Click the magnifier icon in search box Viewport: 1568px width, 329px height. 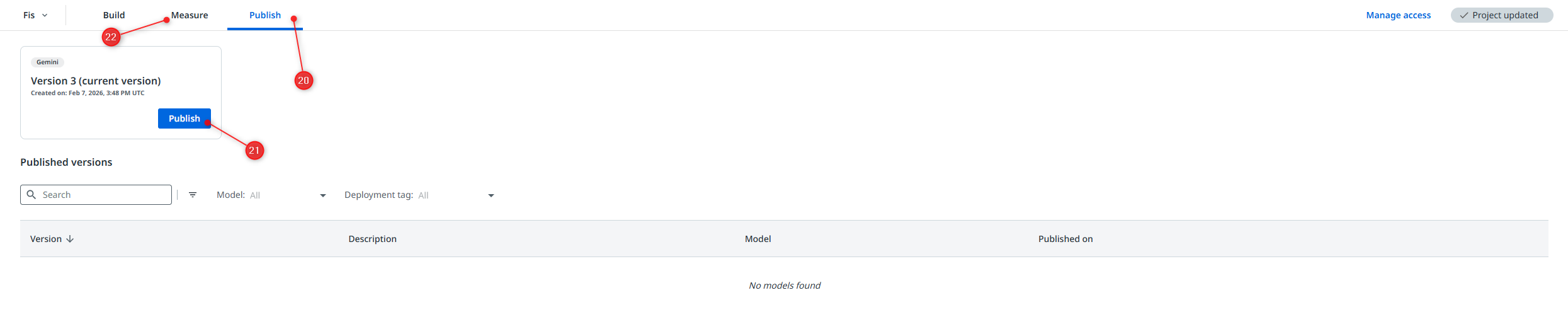tap(31, 195)
